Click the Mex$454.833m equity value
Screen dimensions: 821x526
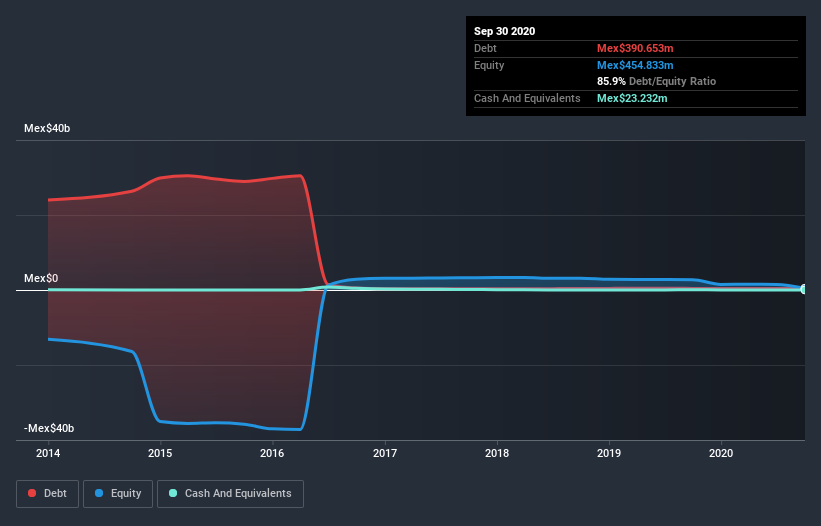635,65
